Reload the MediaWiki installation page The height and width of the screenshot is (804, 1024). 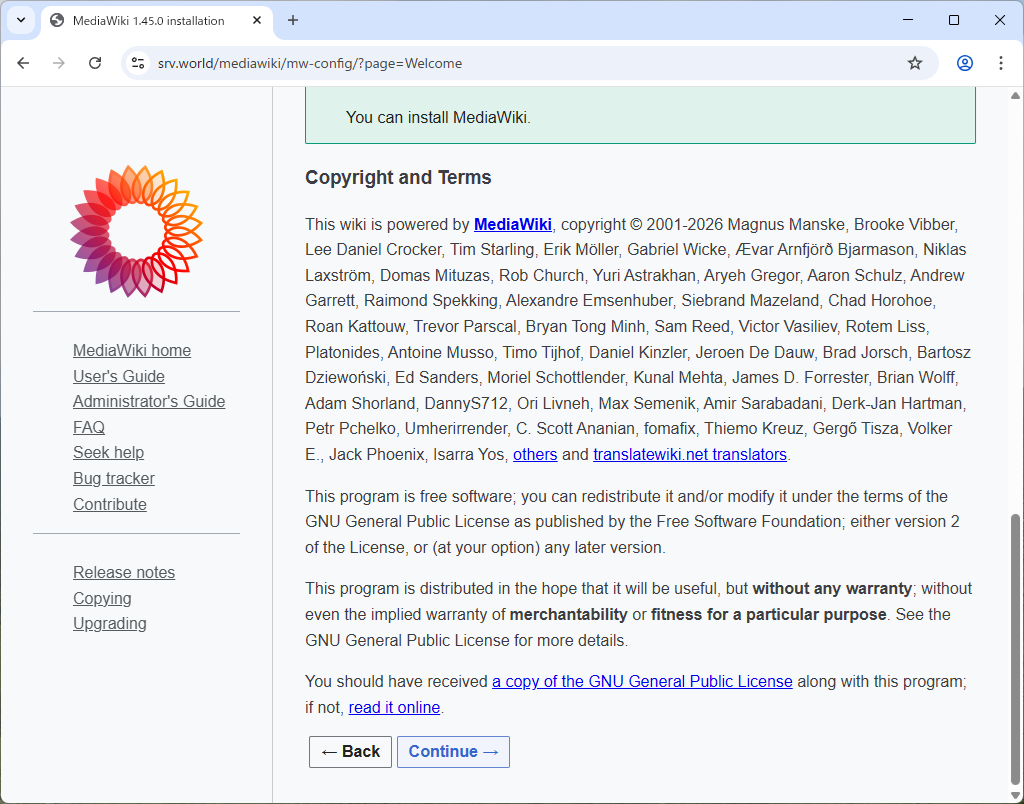click(x=95, y=63)
